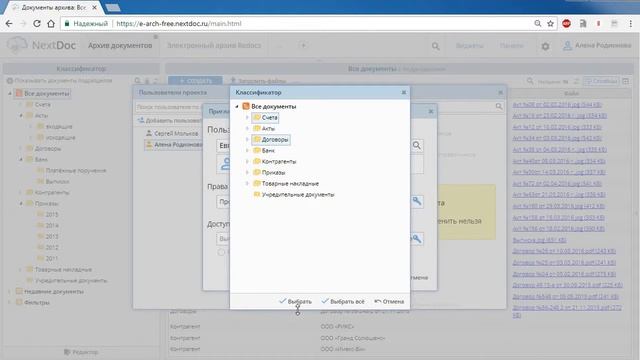This screenshot has height=360, width=640.
Task: Click the red Adblock extension icon
Action: 567,24
